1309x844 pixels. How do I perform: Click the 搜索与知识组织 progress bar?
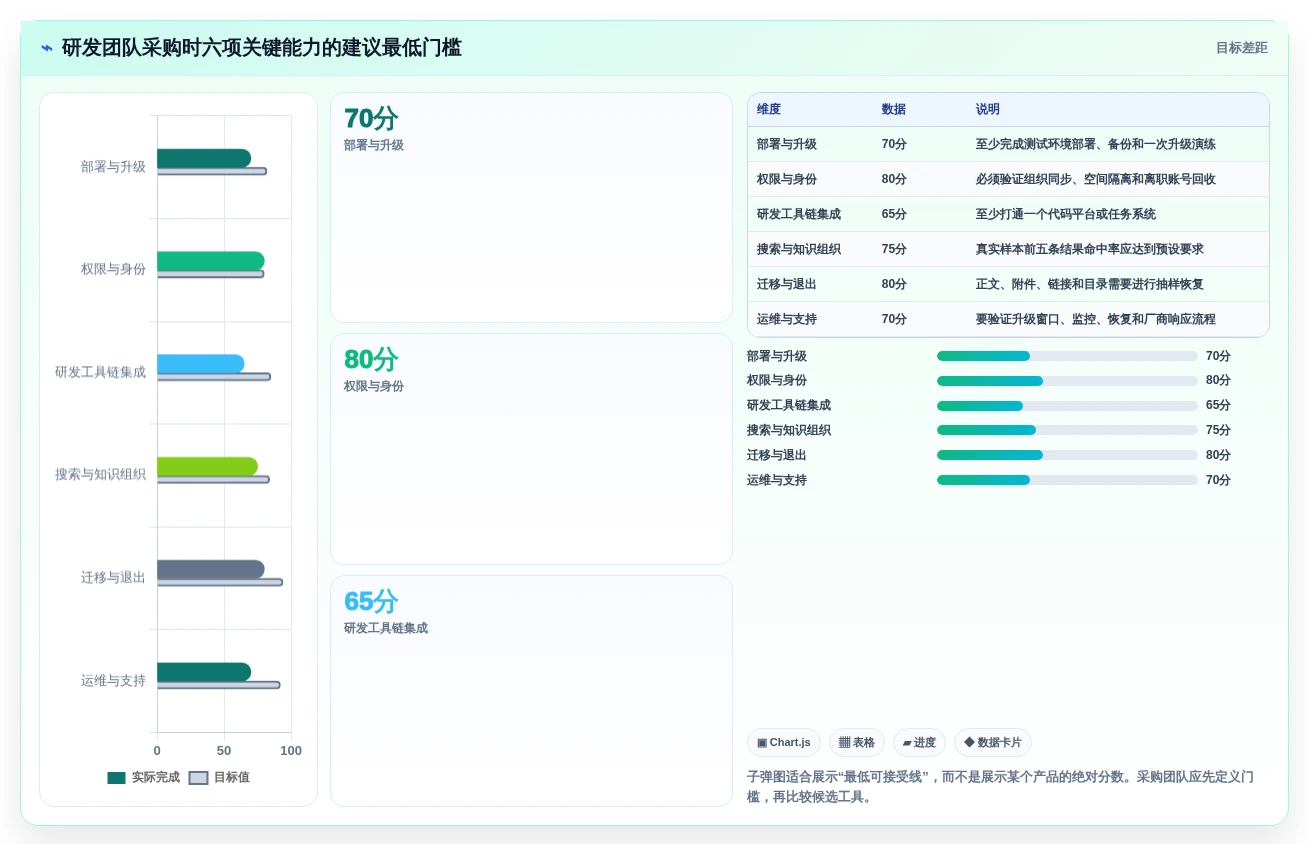tap(1067, 430)
